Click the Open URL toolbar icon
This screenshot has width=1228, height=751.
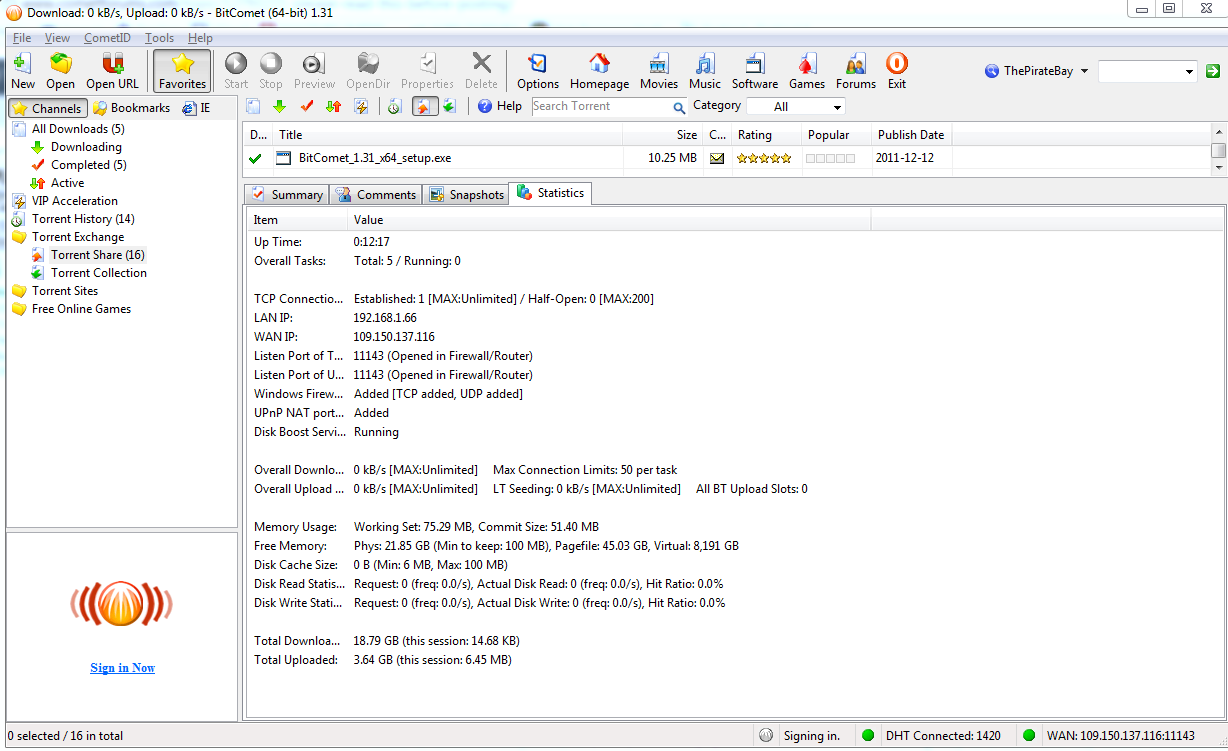113,71
